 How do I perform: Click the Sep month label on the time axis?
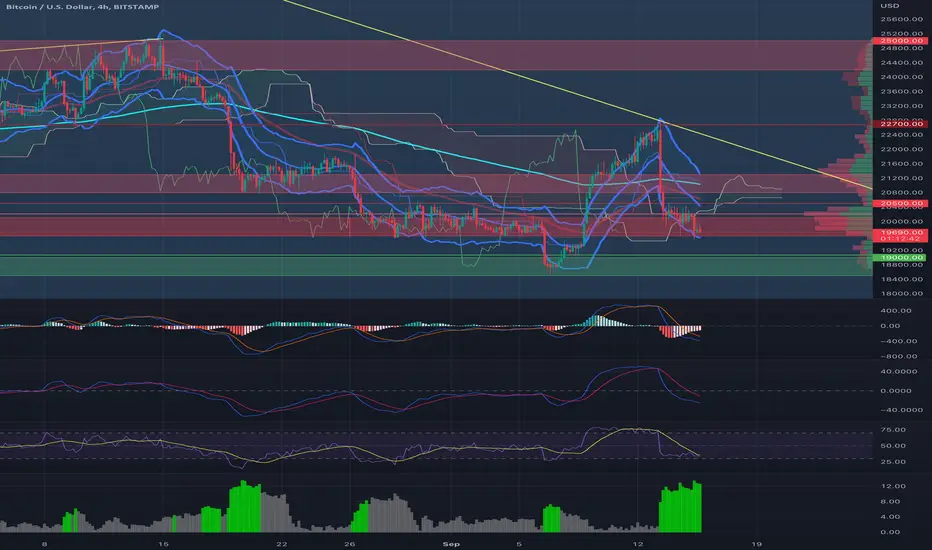tap(451, 544)
